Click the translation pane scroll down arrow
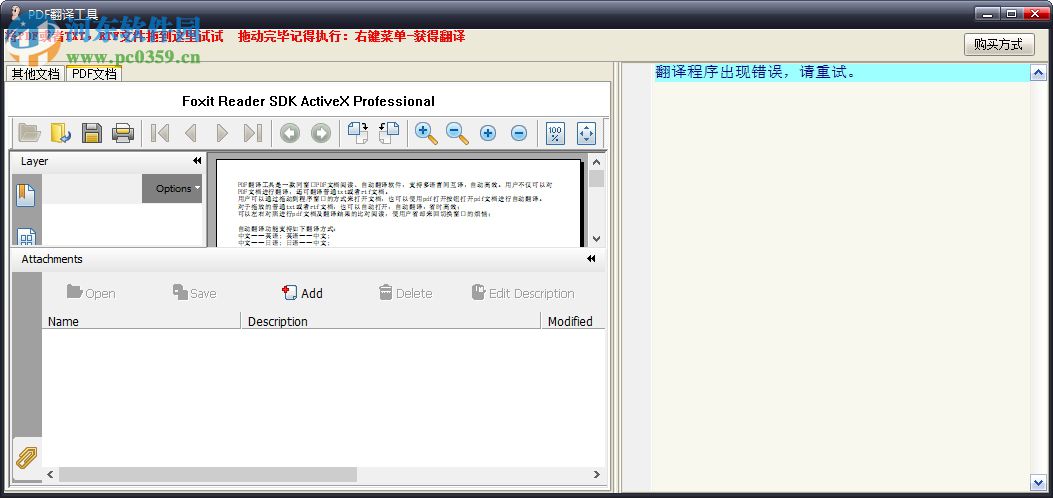 (x=1038, y=482)
